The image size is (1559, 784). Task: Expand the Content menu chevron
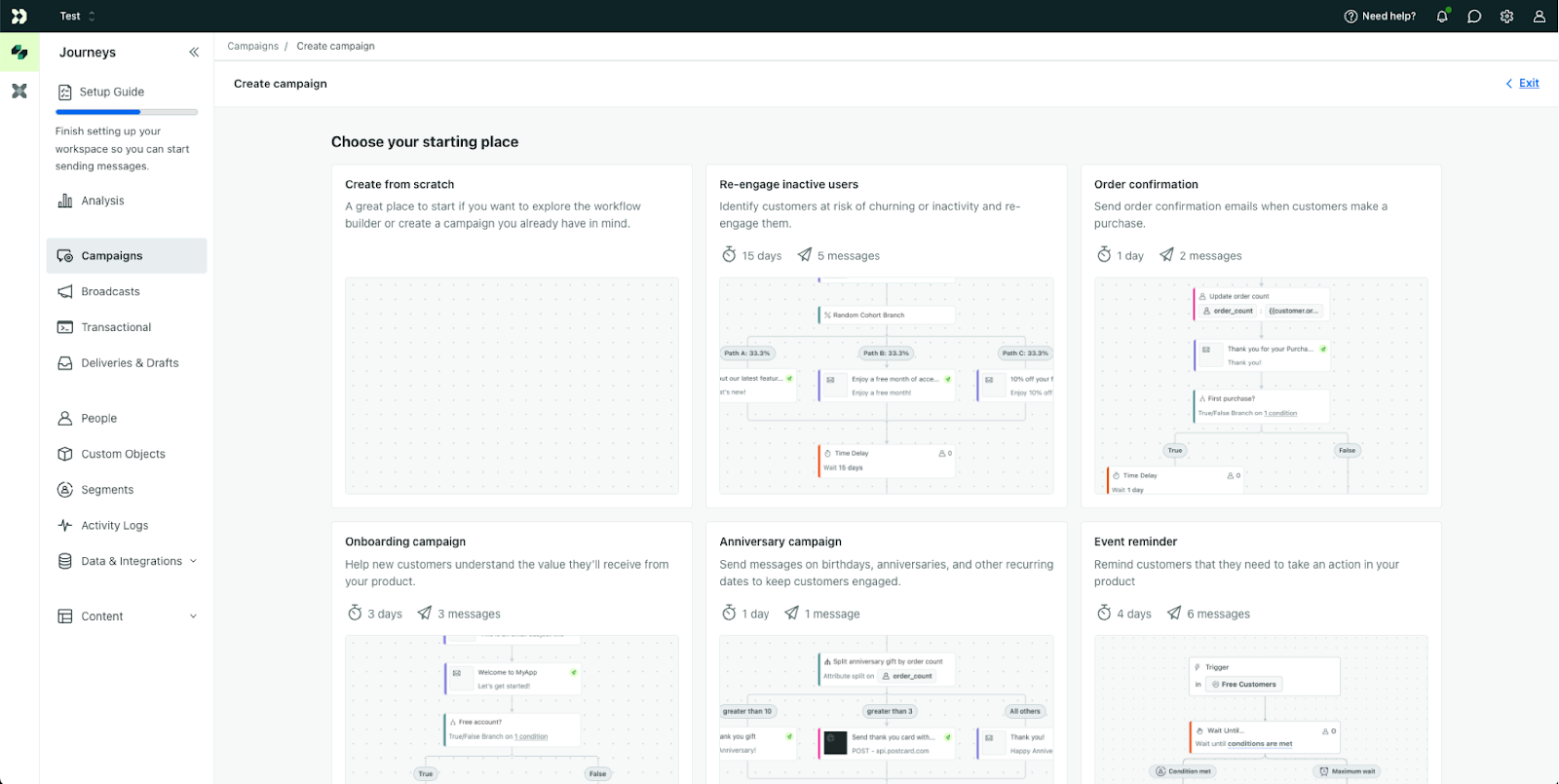coord(193,616)
